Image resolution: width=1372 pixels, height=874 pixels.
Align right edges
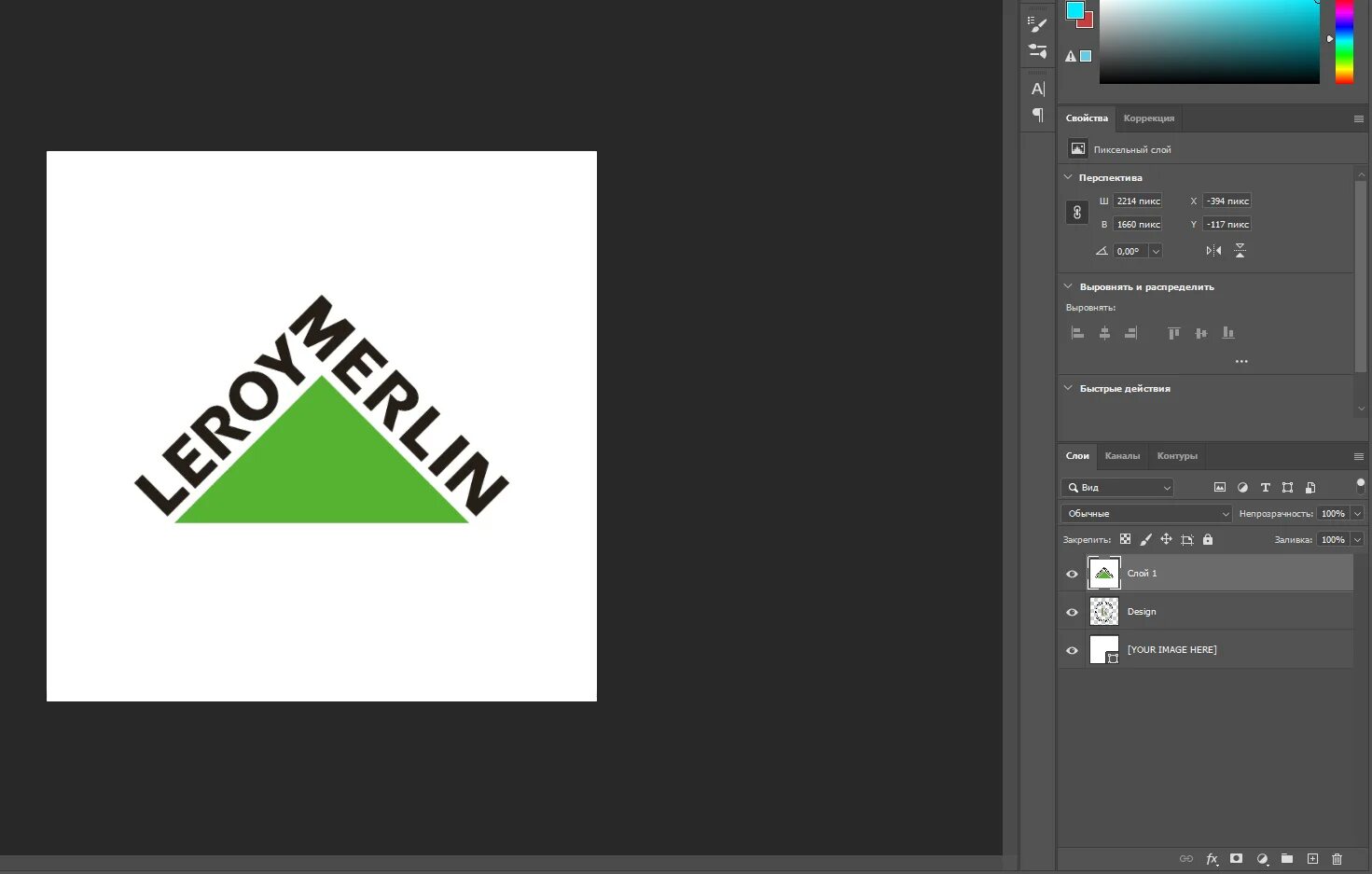coord(1130,333)
